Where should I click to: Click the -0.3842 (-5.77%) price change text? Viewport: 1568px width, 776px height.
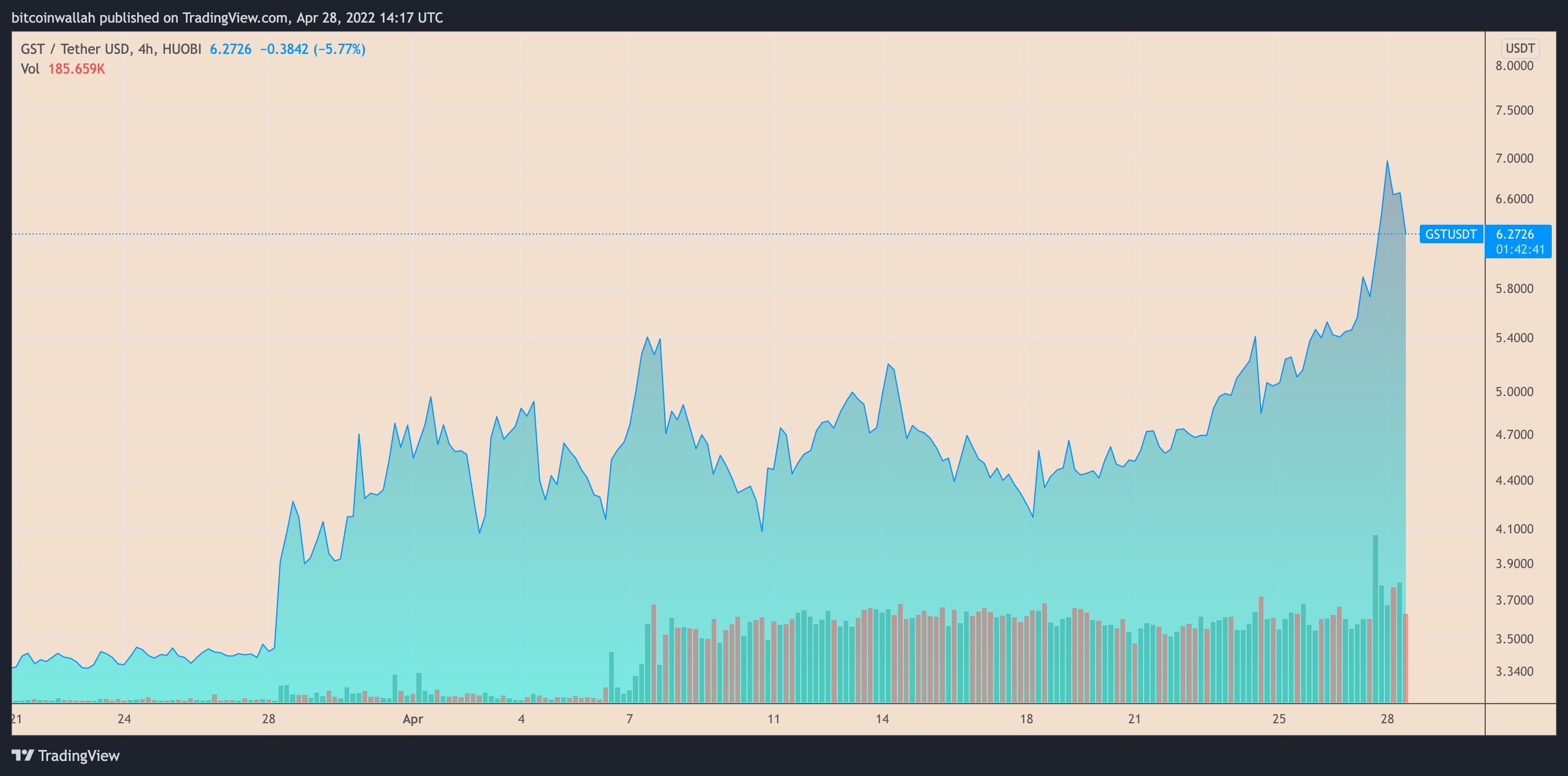click(312, 49)
